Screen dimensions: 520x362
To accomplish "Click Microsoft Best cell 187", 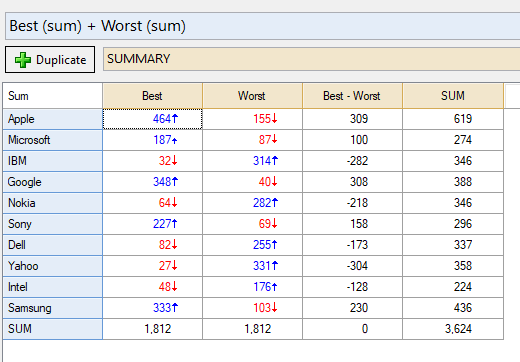I will (x=152, y=140).
